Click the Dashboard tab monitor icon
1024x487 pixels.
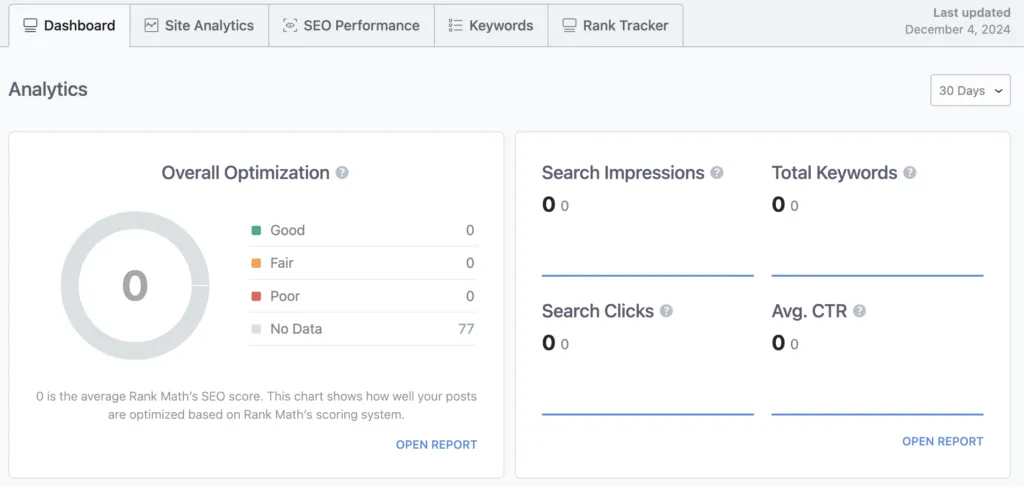click(x=30, y=25)
